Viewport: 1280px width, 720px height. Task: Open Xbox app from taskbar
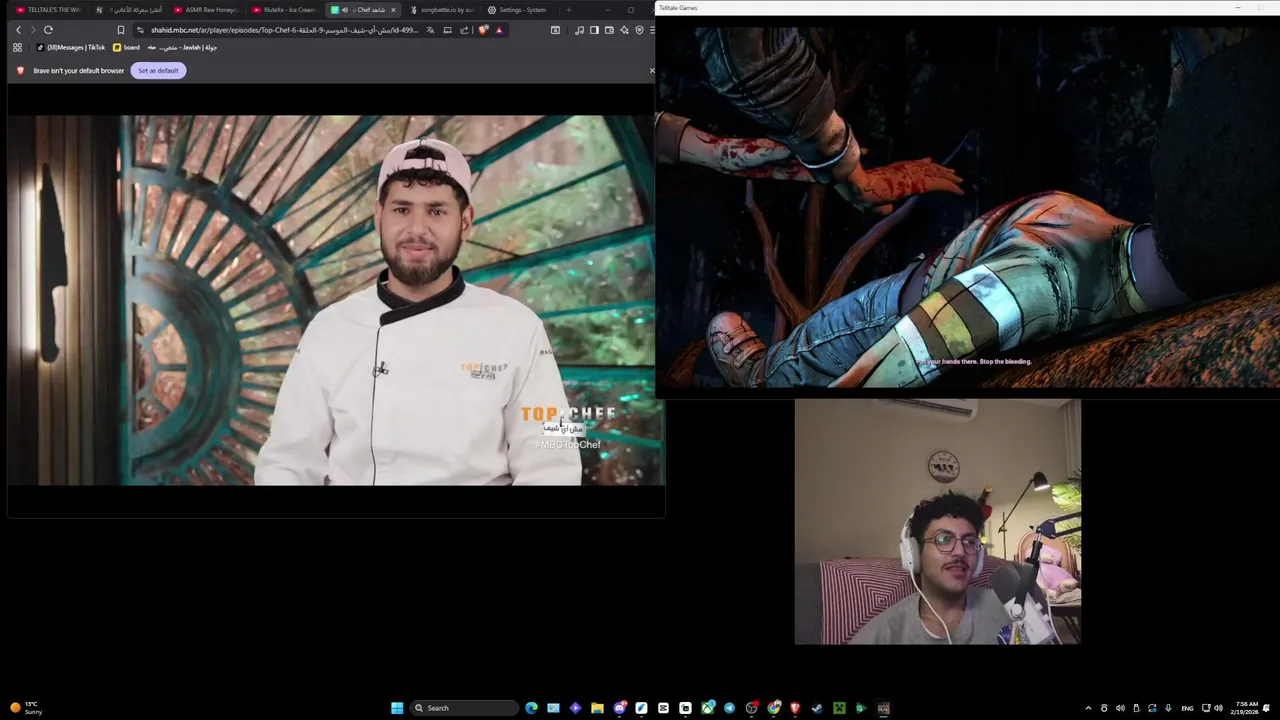708,708
